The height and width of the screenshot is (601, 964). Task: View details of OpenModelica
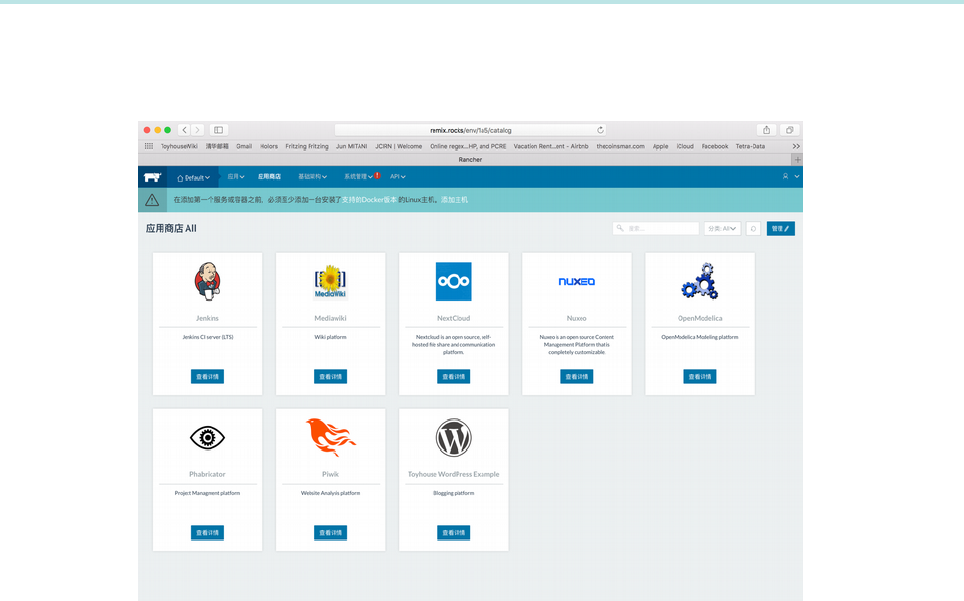(x=700, y=377)
